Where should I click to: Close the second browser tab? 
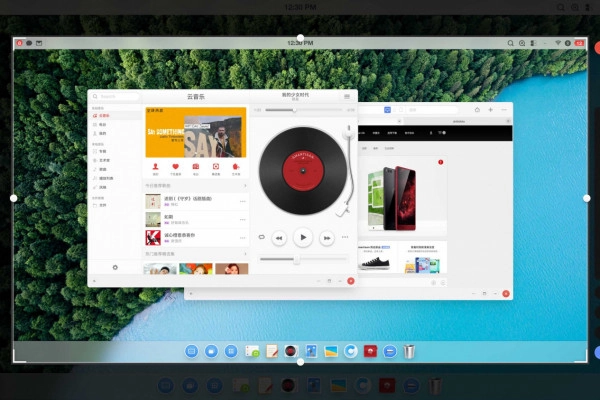pos(508,121)
